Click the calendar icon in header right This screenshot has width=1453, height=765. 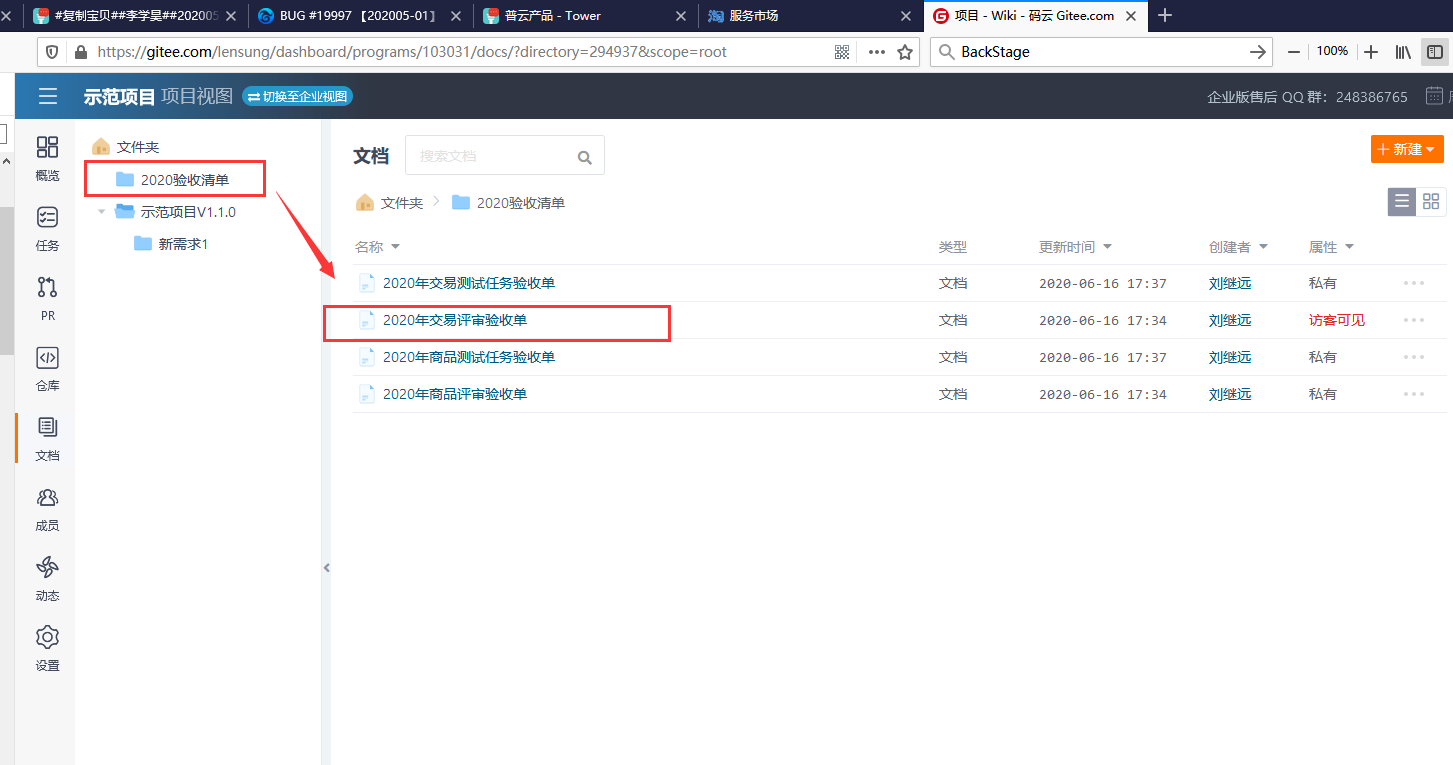point(1434,96)
